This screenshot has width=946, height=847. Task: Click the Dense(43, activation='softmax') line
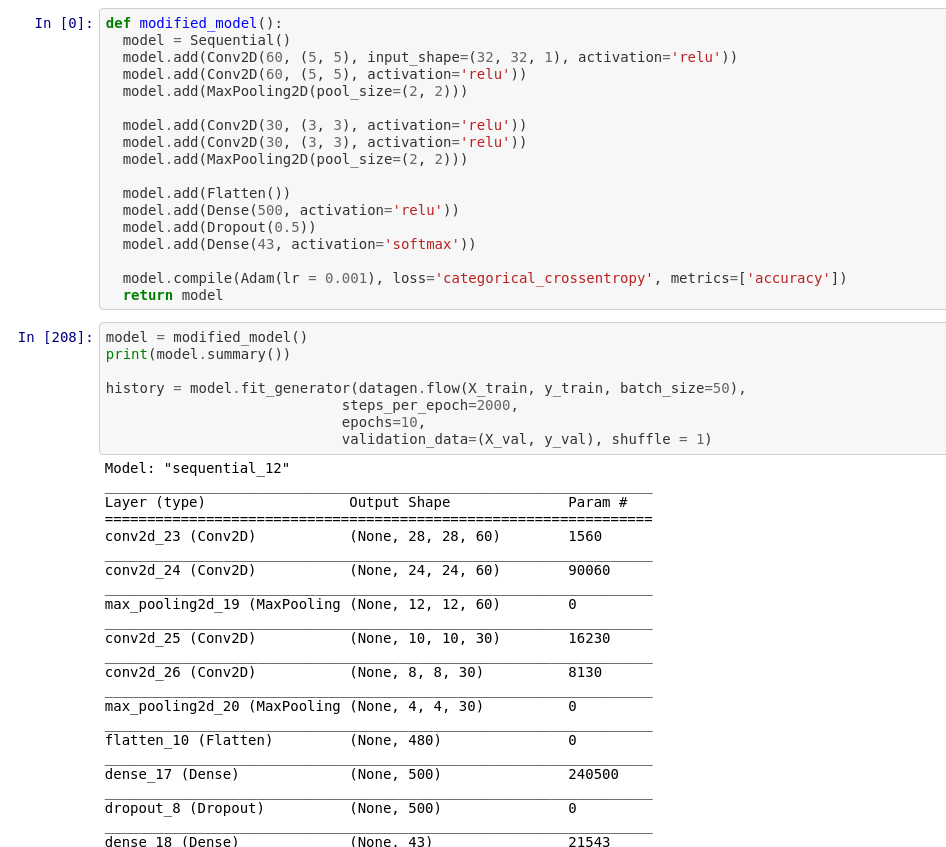299,244
